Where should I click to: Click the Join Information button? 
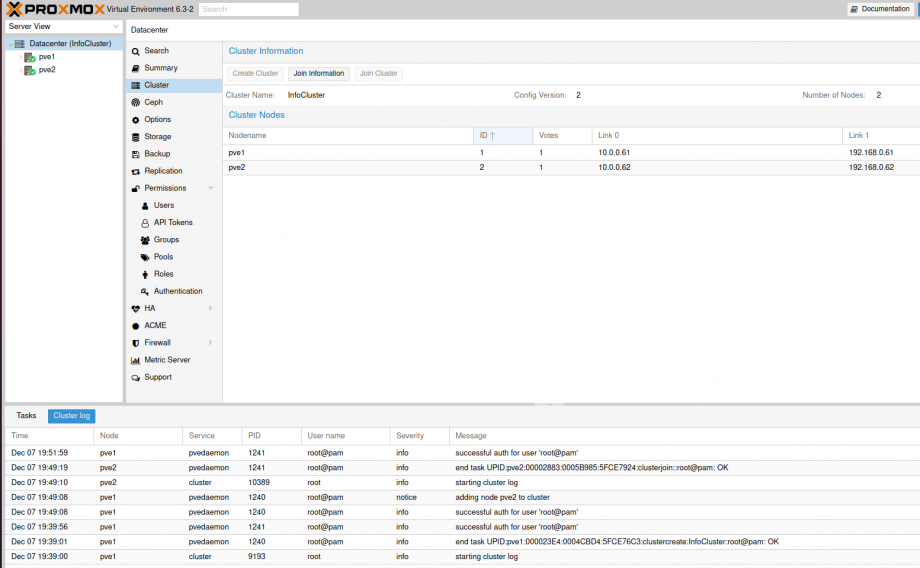tap(319, 73)
